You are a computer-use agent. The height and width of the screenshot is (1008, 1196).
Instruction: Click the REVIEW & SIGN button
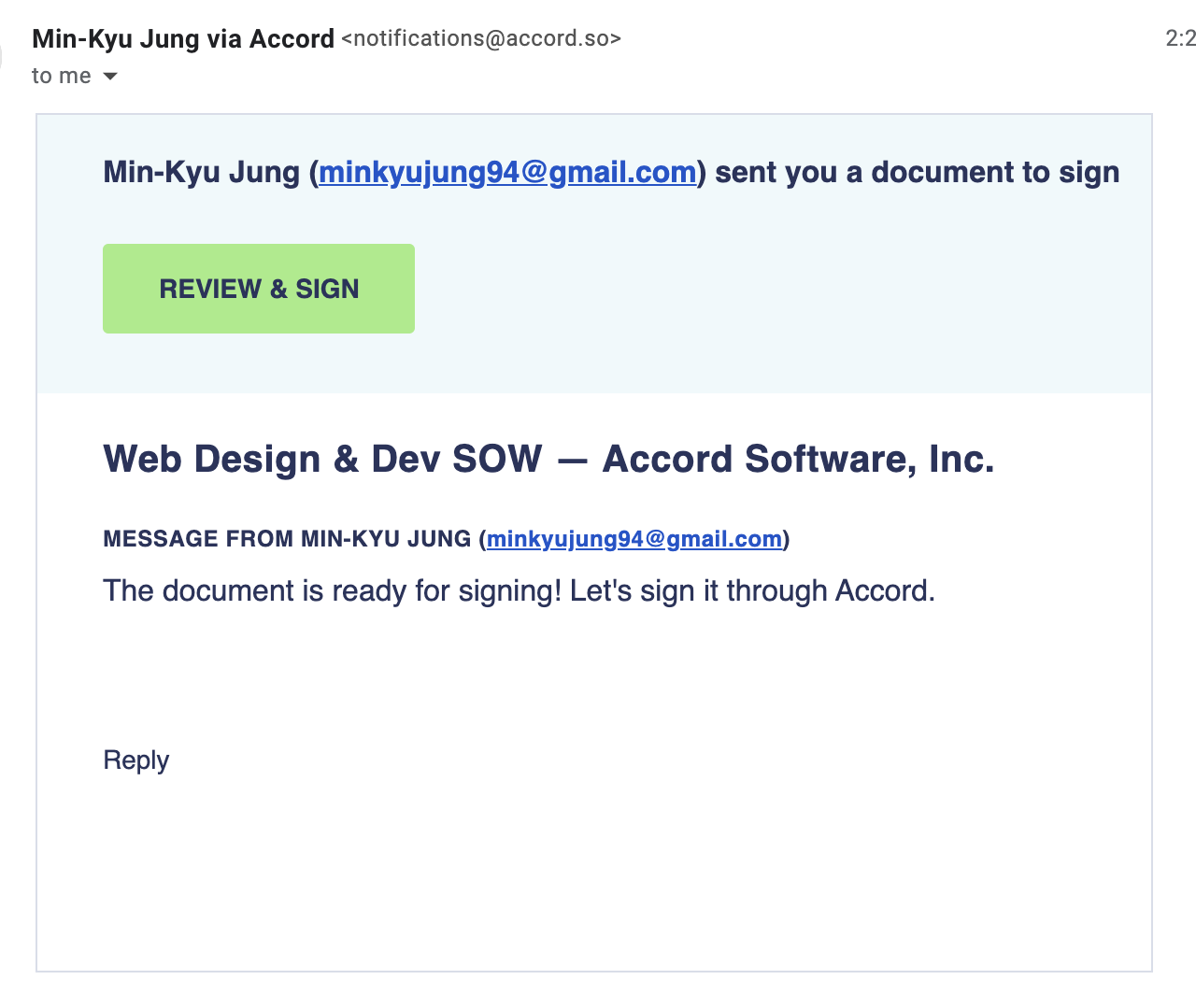259,289
